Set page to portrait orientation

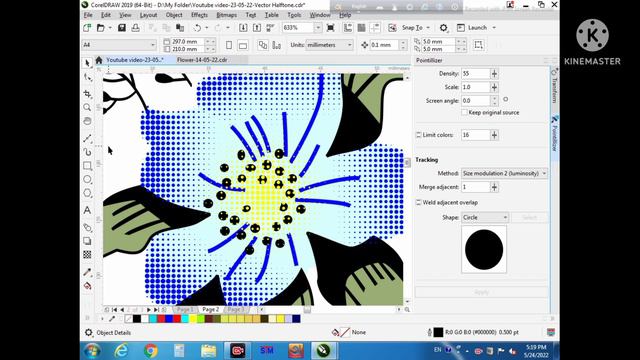pos(229,45)
